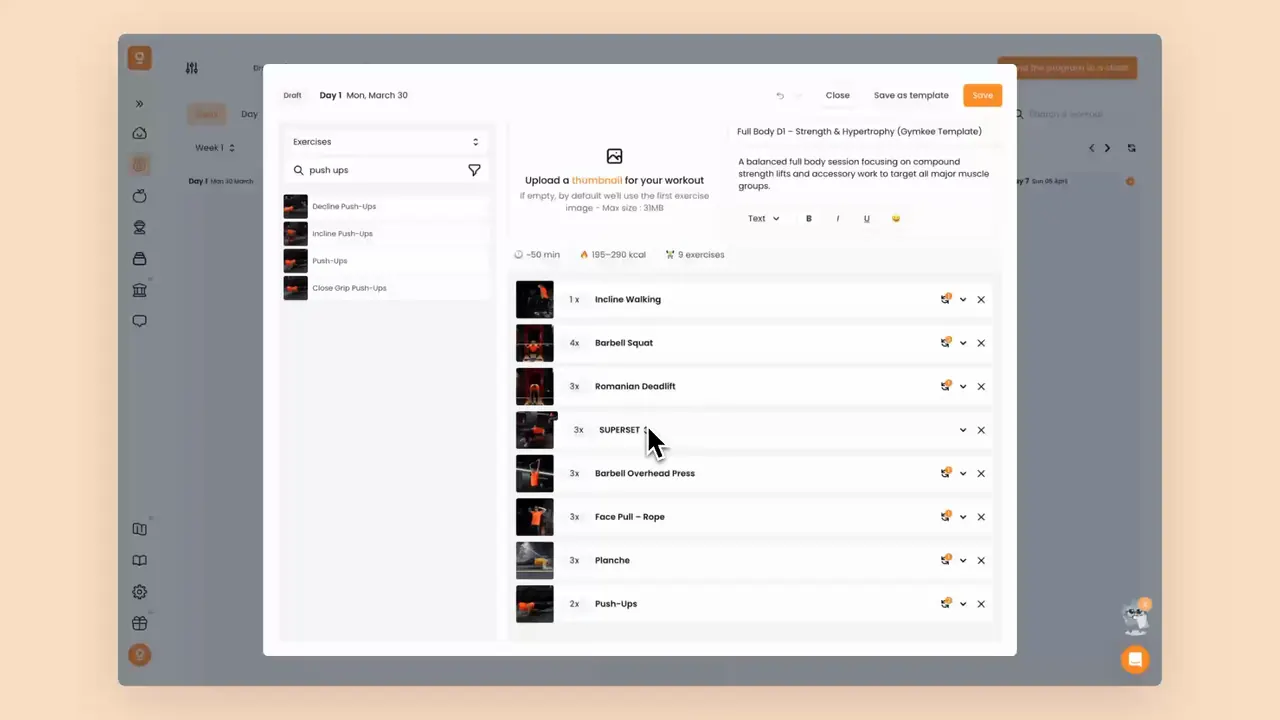Viewport: 1280px width, 720px height.
Task: Click the 9 exercises summary label
Action: 695,255
